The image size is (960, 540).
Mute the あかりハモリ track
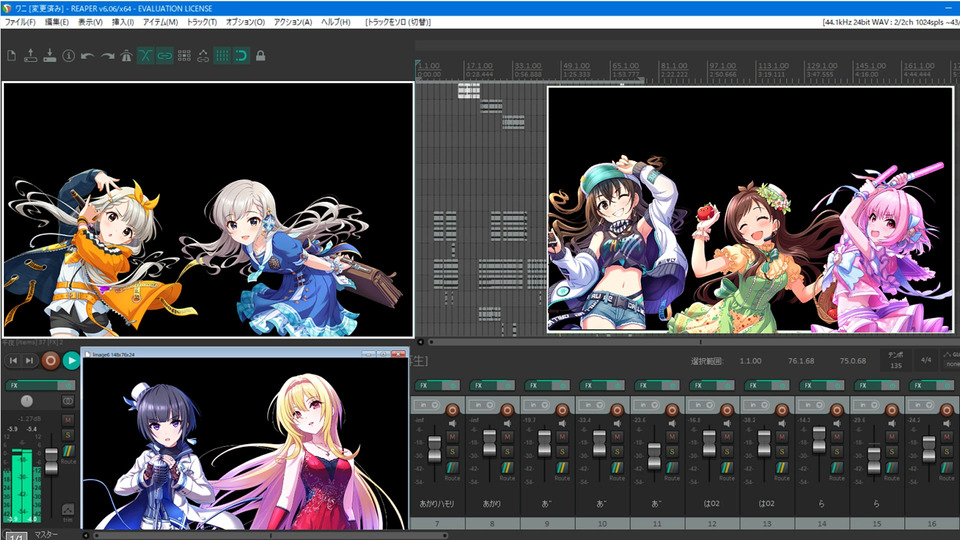pyautogui.click(x=452, y=437)
